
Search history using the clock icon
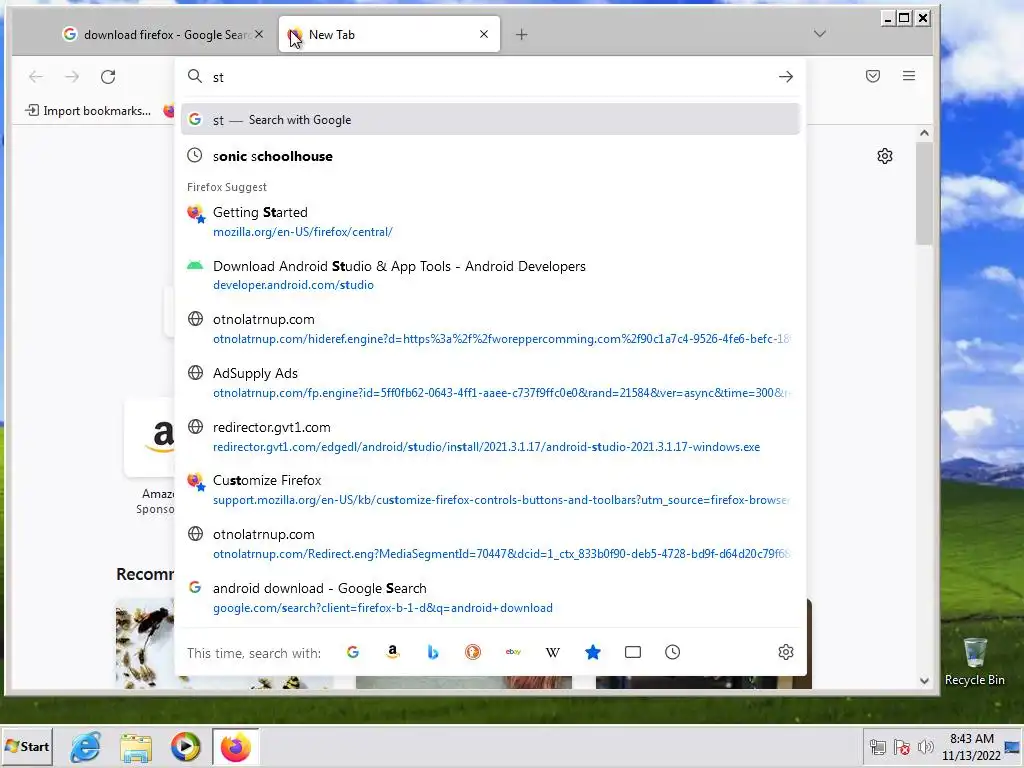(x=673, y=652)
